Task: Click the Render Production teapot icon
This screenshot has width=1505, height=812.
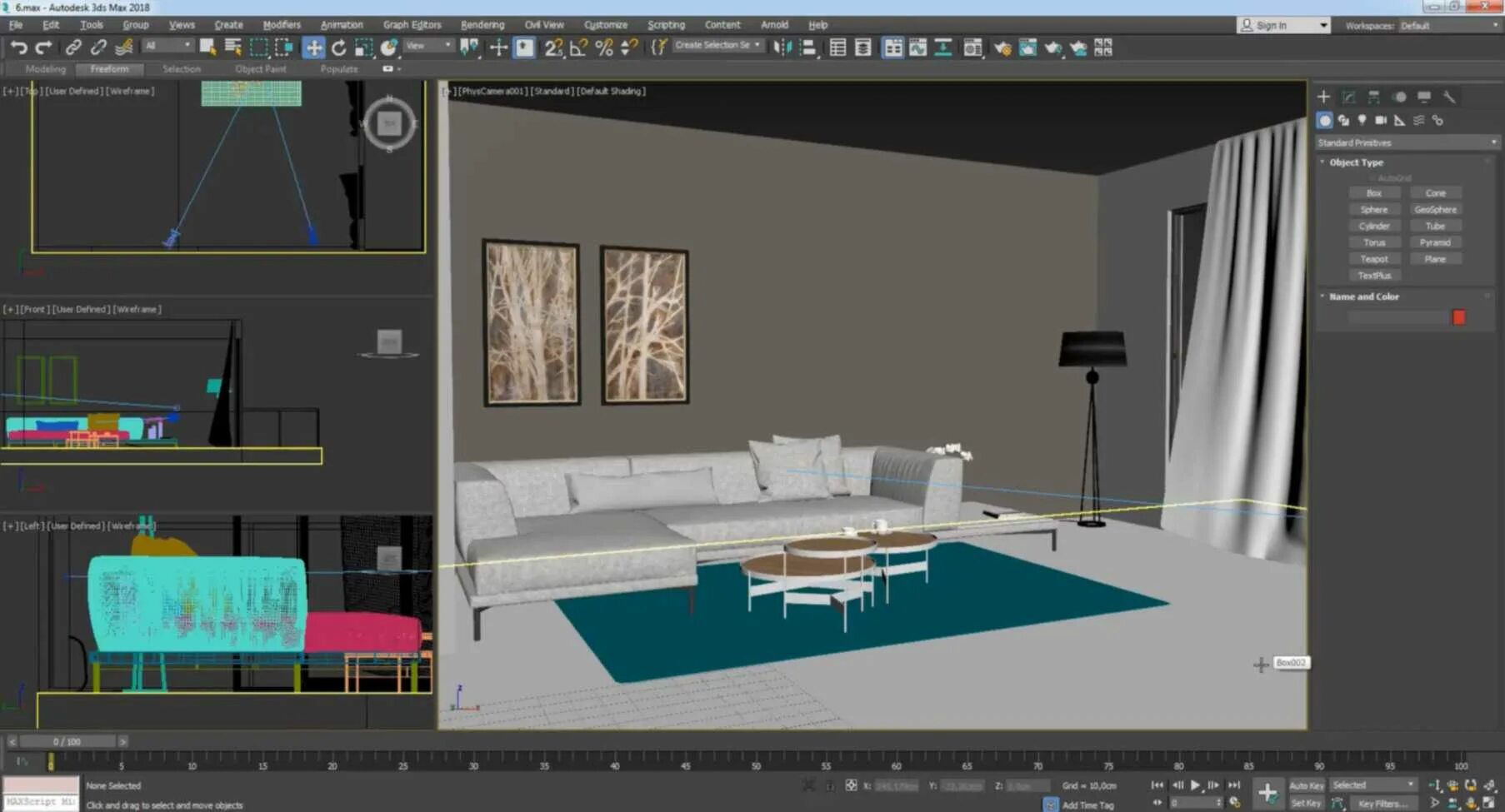Action: pos(1053,47)
